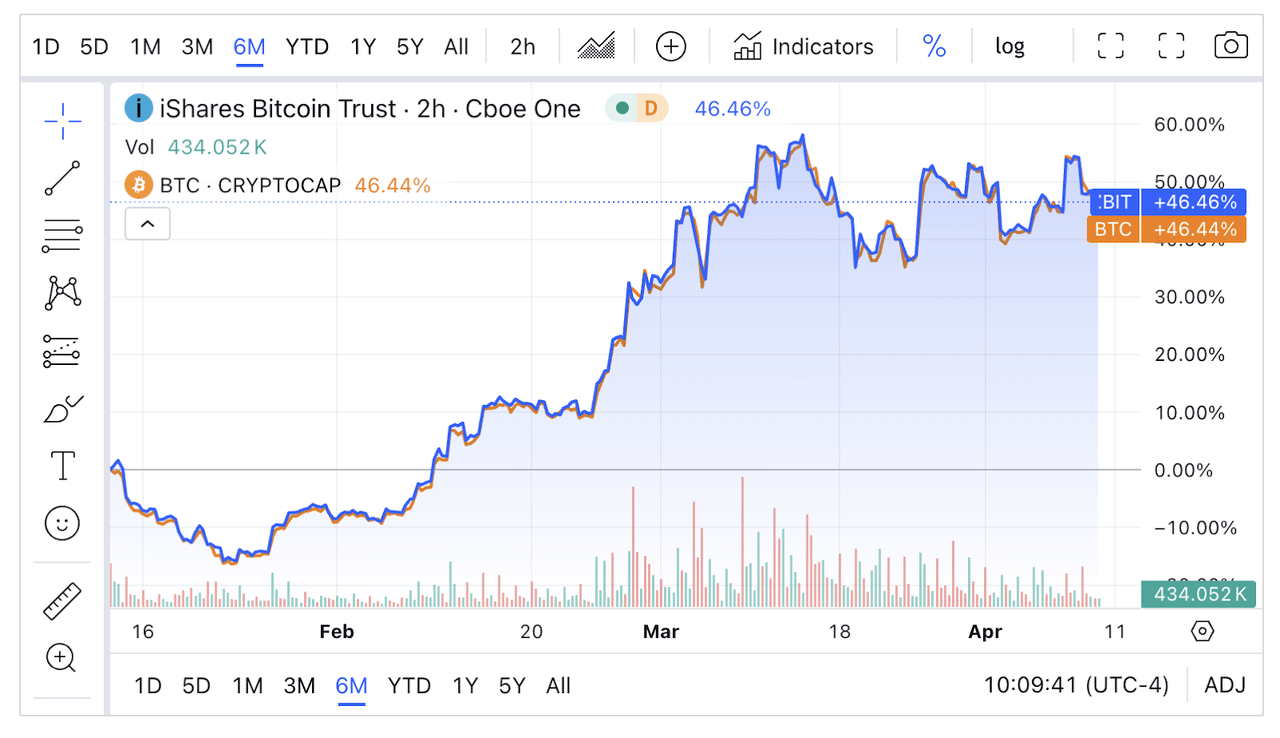Select 3M range in top toolbar
The width and height of the screenshot is (1280, 738).
(197, 46)
